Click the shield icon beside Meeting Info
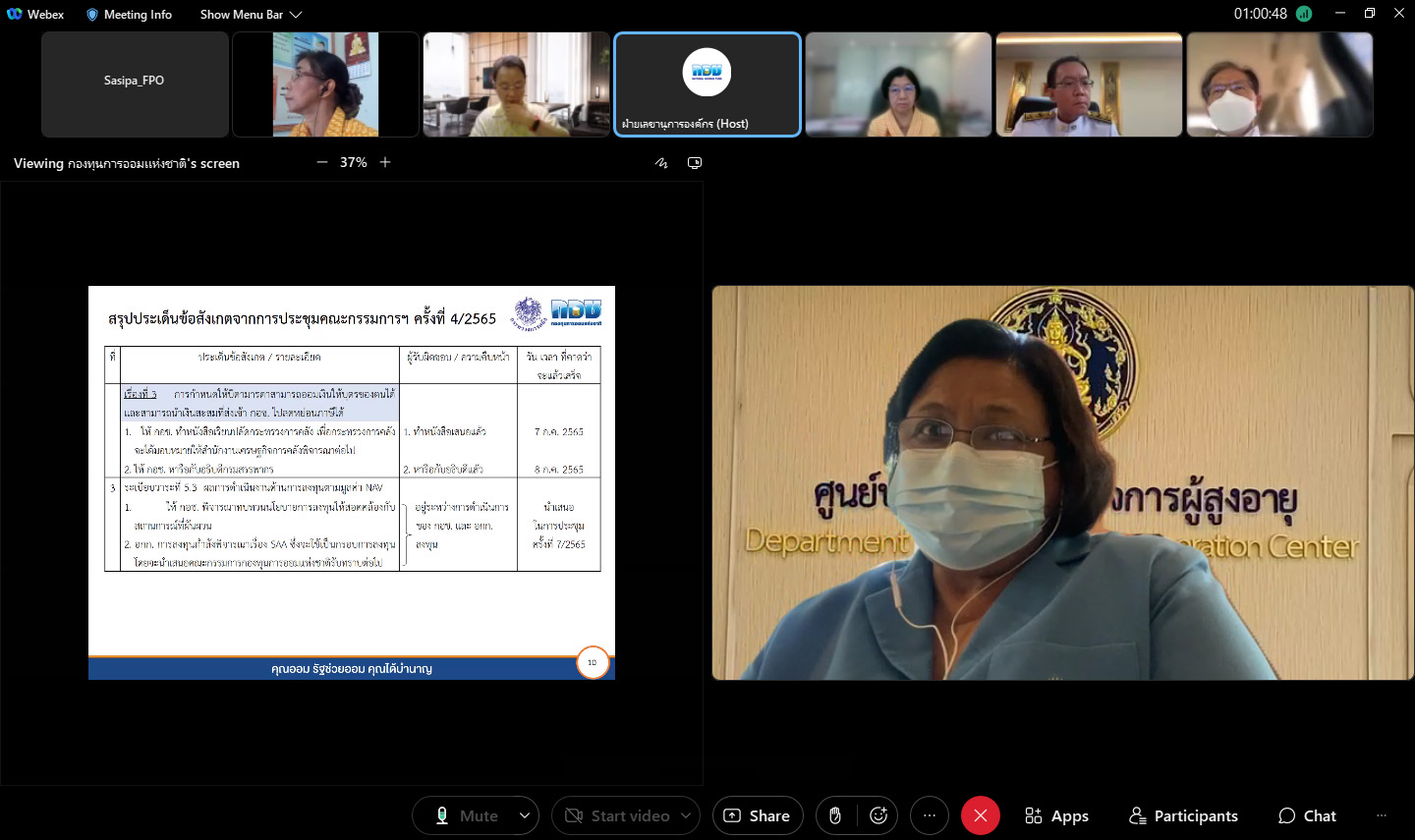Screen dimensions: 1415x840 (92, 15)
